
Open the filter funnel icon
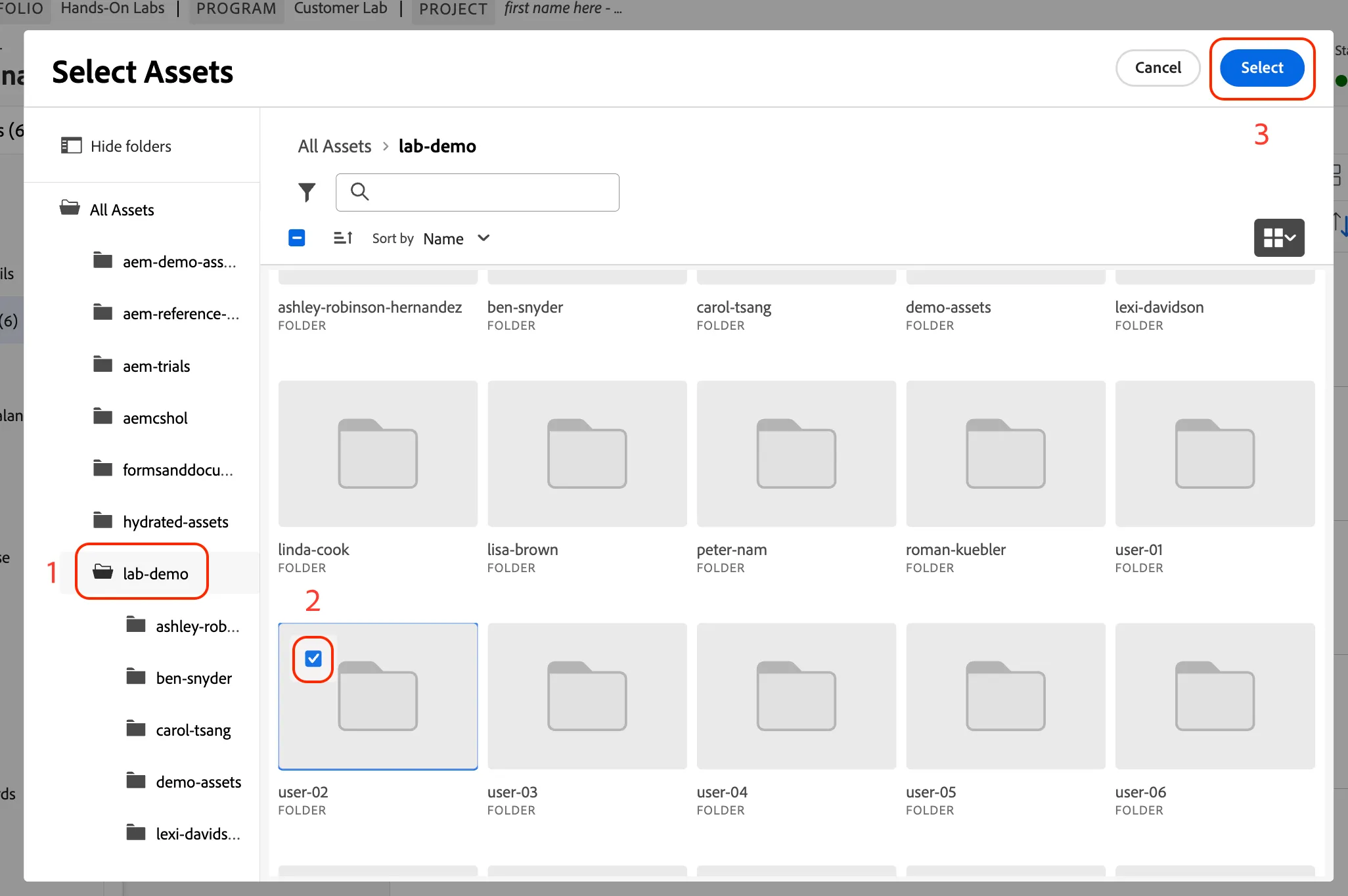307,192
